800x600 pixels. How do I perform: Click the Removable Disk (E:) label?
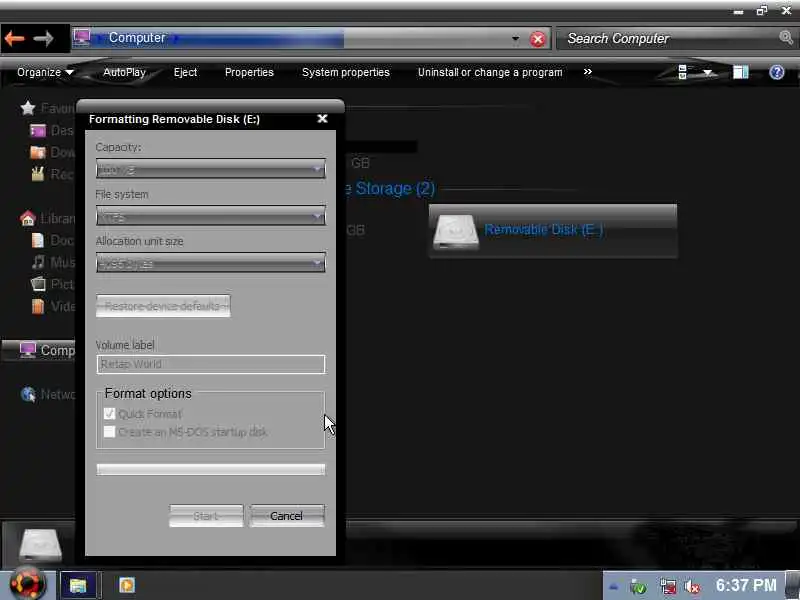543,230
